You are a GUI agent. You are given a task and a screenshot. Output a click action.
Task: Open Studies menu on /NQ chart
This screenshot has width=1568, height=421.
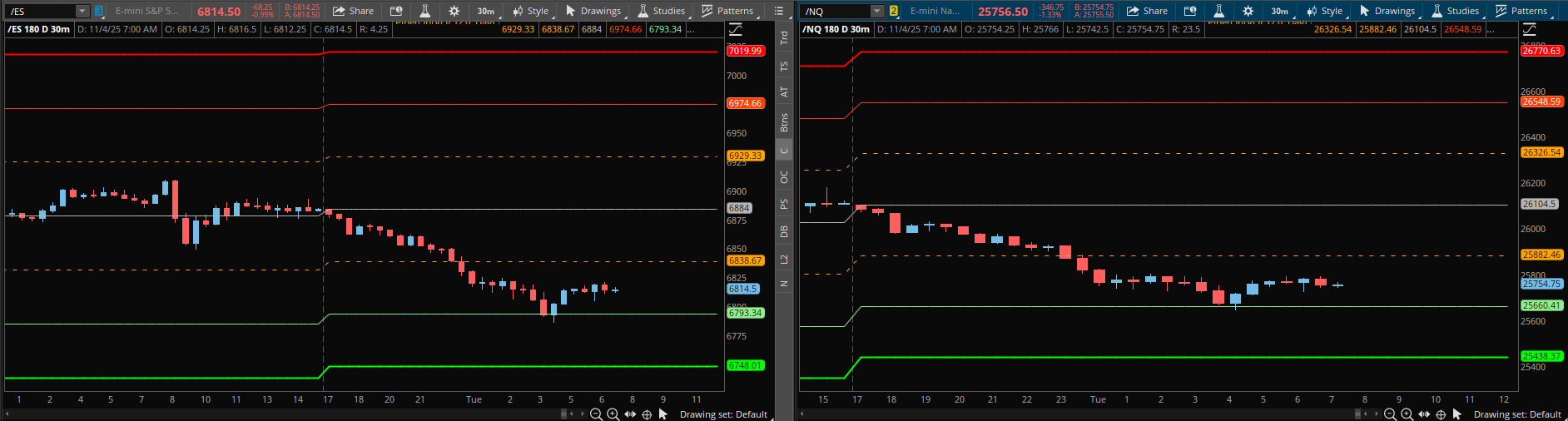tap(1455, 11)
